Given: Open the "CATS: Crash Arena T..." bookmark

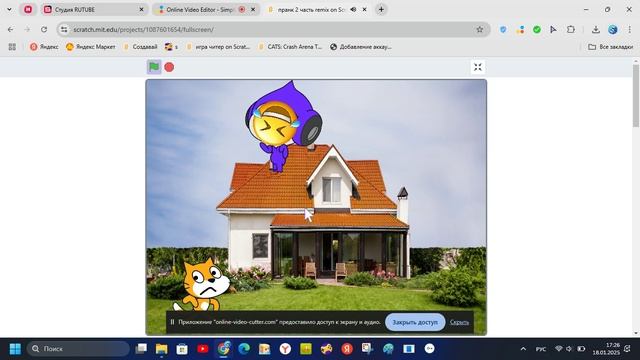Looking at the screenshot, I should pyautogui.click(x=290, y=47).
